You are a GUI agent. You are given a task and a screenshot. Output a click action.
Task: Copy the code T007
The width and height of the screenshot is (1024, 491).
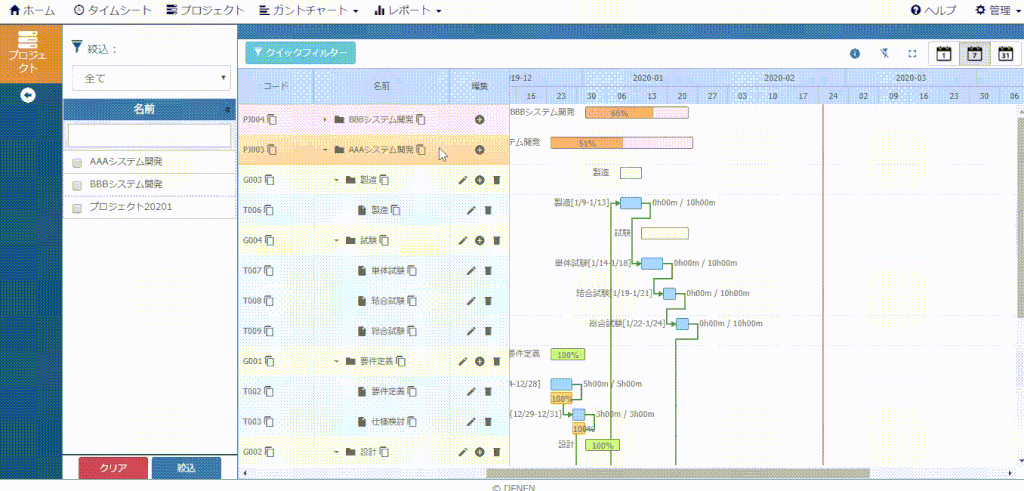270,270
